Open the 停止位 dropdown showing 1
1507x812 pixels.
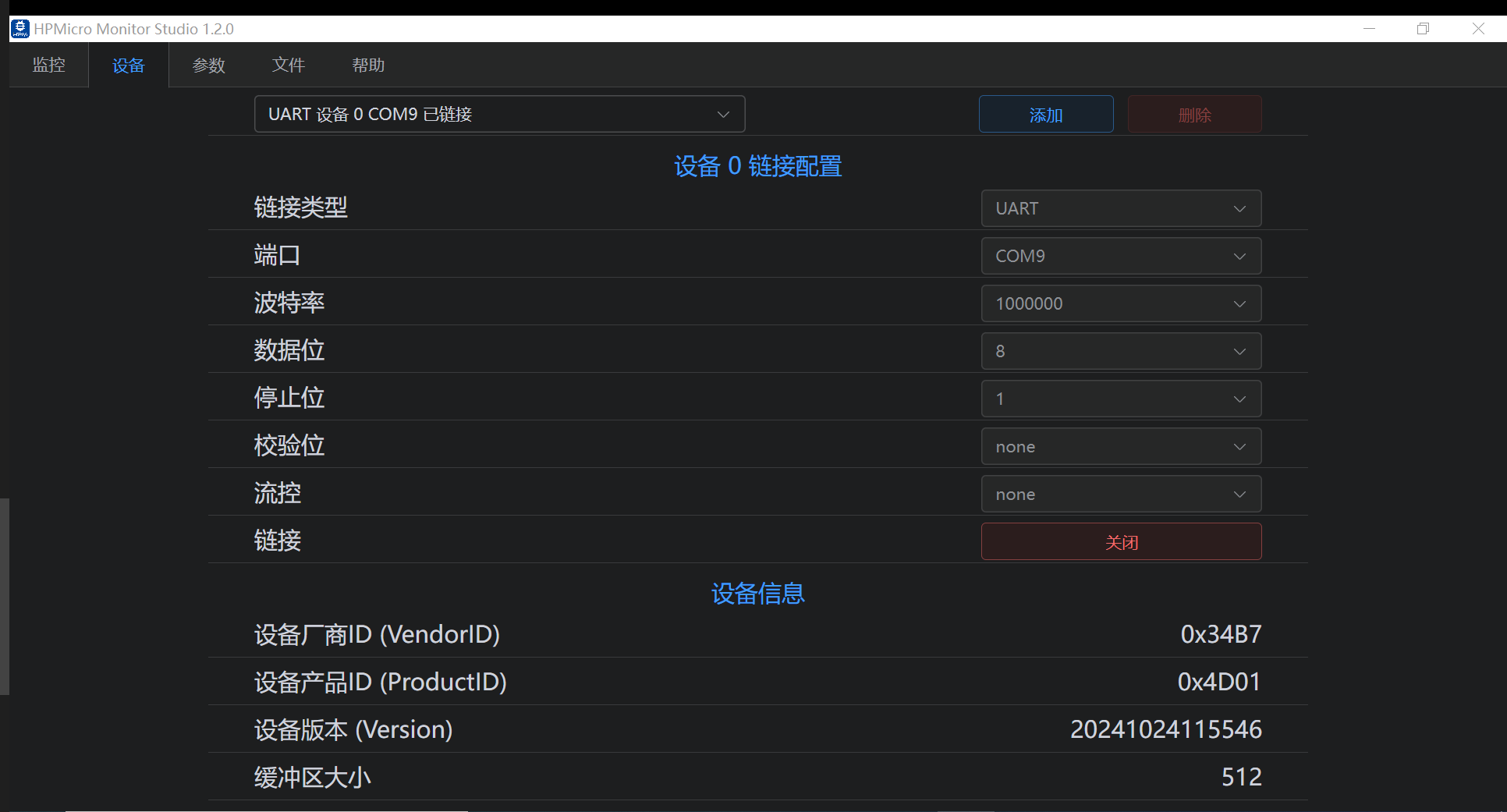1122,399
